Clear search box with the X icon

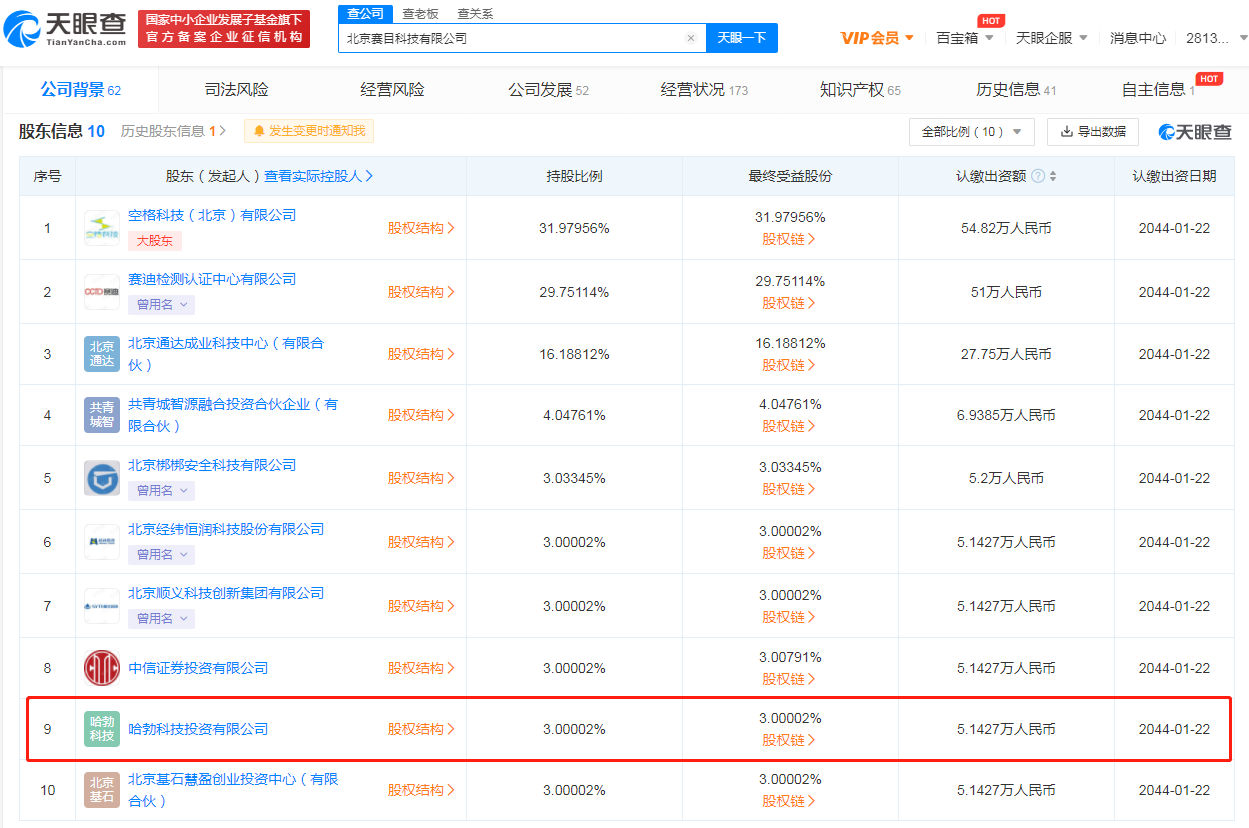(x=690, y=38)
